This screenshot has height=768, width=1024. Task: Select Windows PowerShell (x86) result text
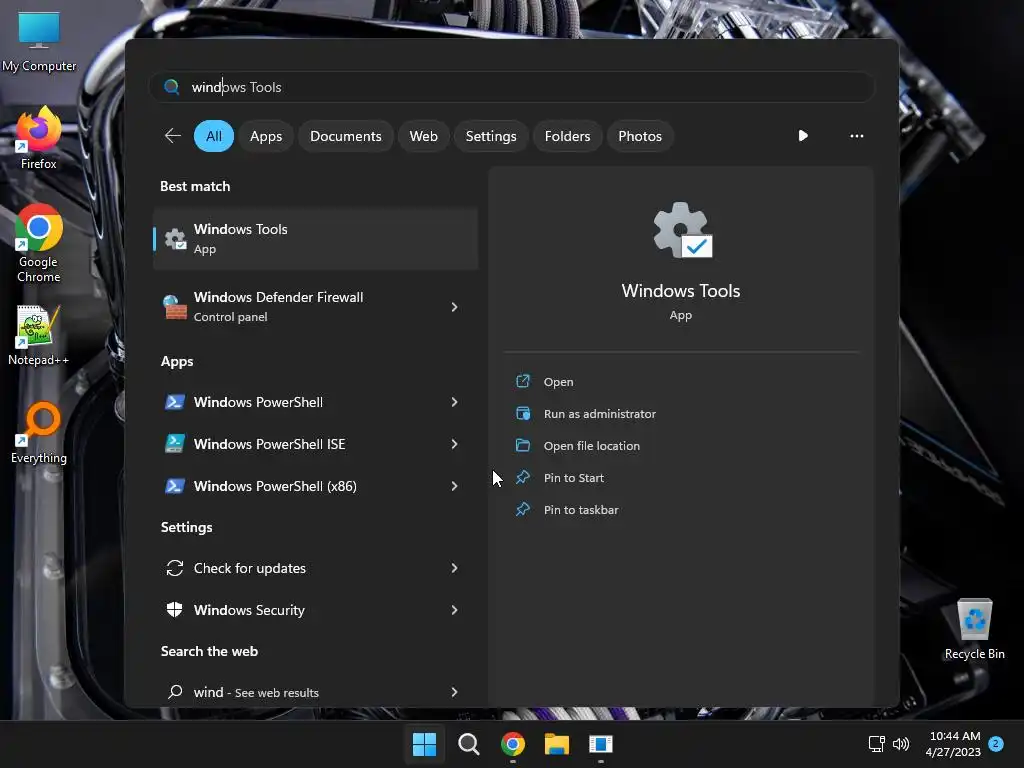(x=275, y=486)
